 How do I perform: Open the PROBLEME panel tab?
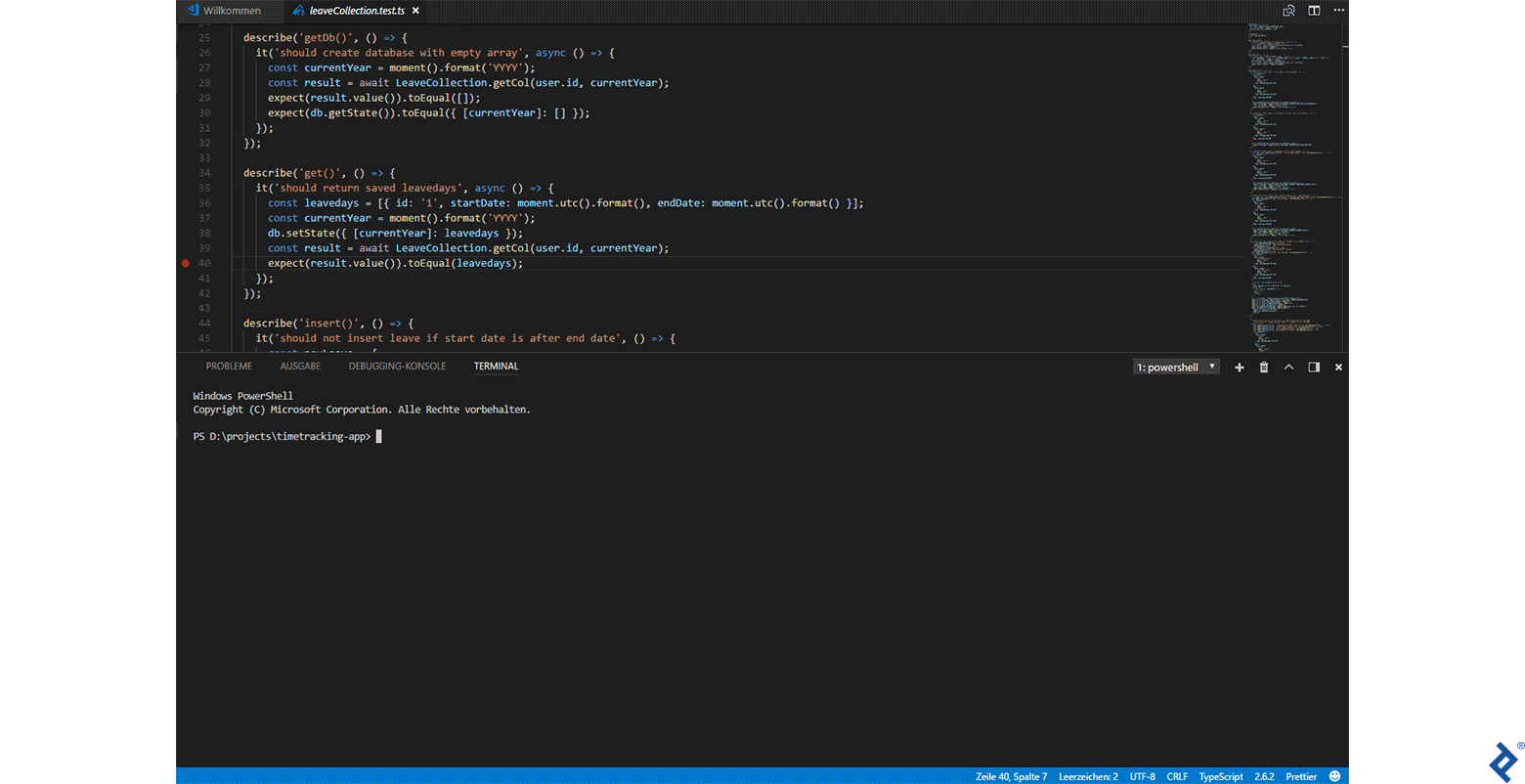(x=229, y=367)
